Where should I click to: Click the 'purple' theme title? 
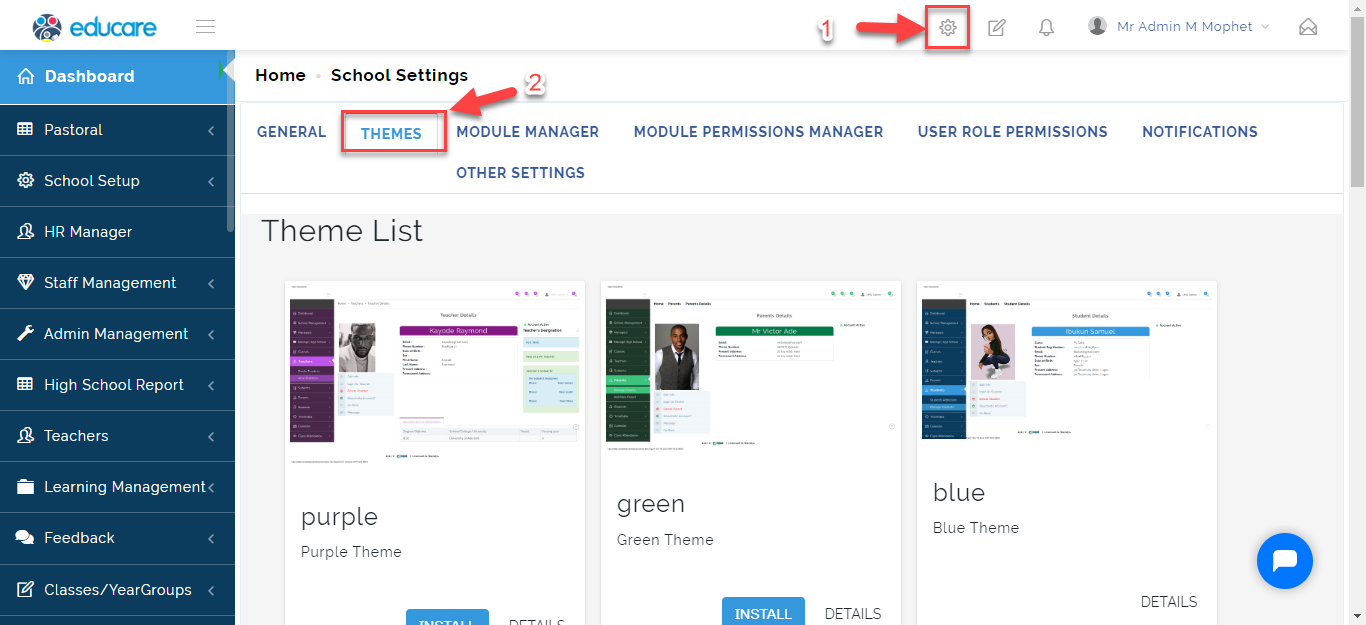click(340, 518)
